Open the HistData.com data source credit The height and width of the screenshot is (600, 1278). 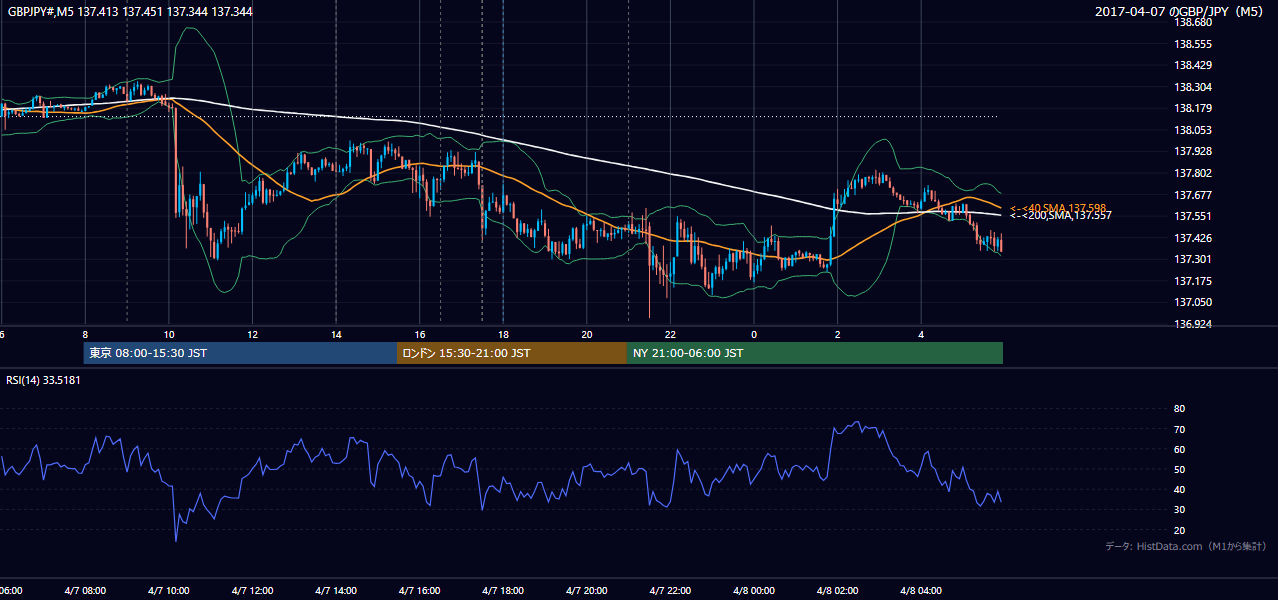point(1186,547)
